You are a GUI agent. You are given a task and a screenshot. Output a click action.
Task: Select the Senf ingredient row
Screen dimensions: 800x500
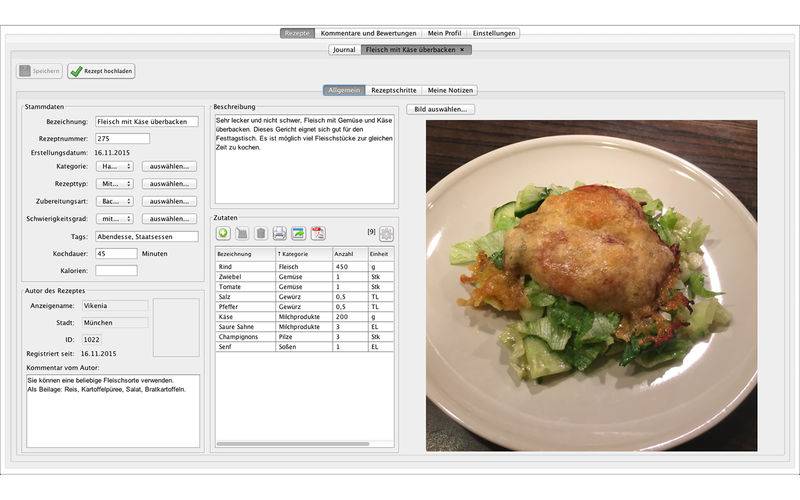[x=305, y=346]
